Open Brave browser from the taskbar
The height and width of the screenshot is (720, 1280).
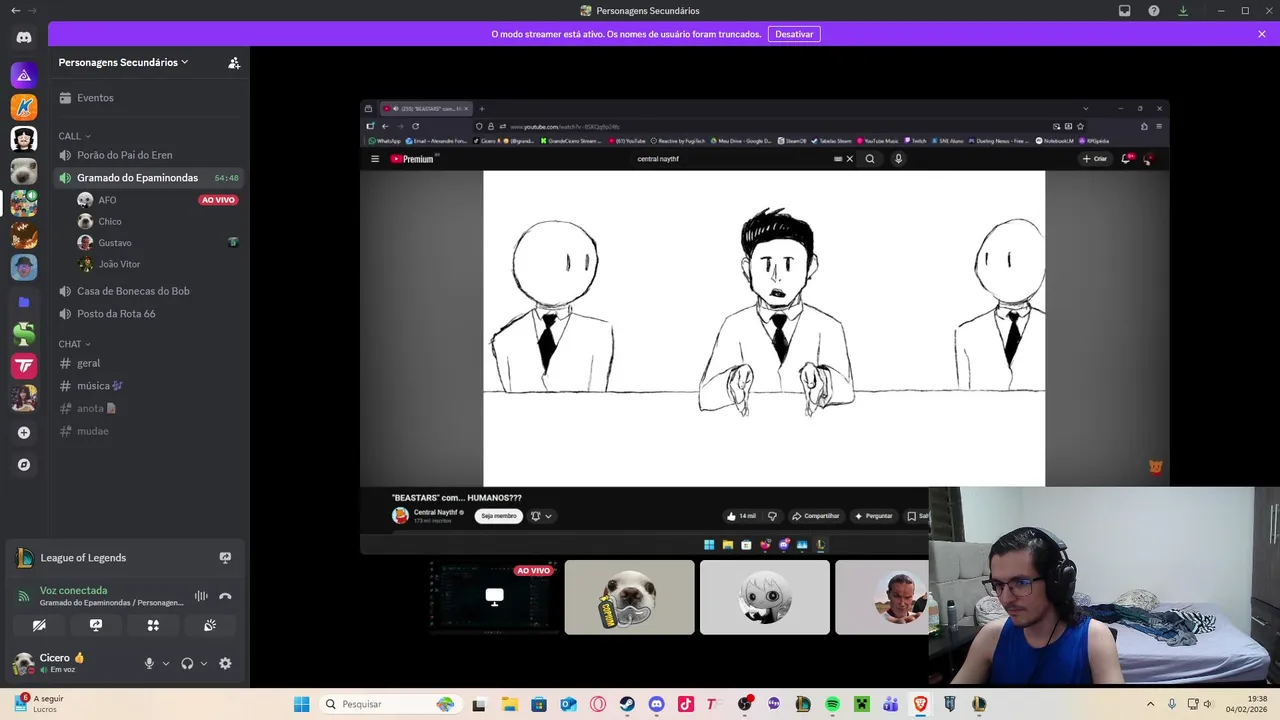[x=920, y=704]
